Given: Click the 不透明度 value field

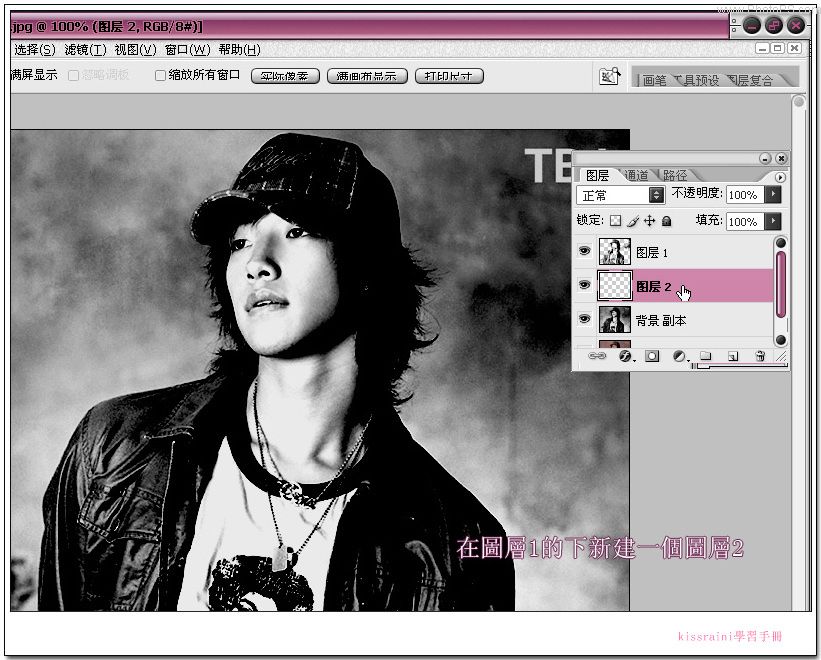Looking at the screenshot, I should pyautogui.click(x=745, y=195).
